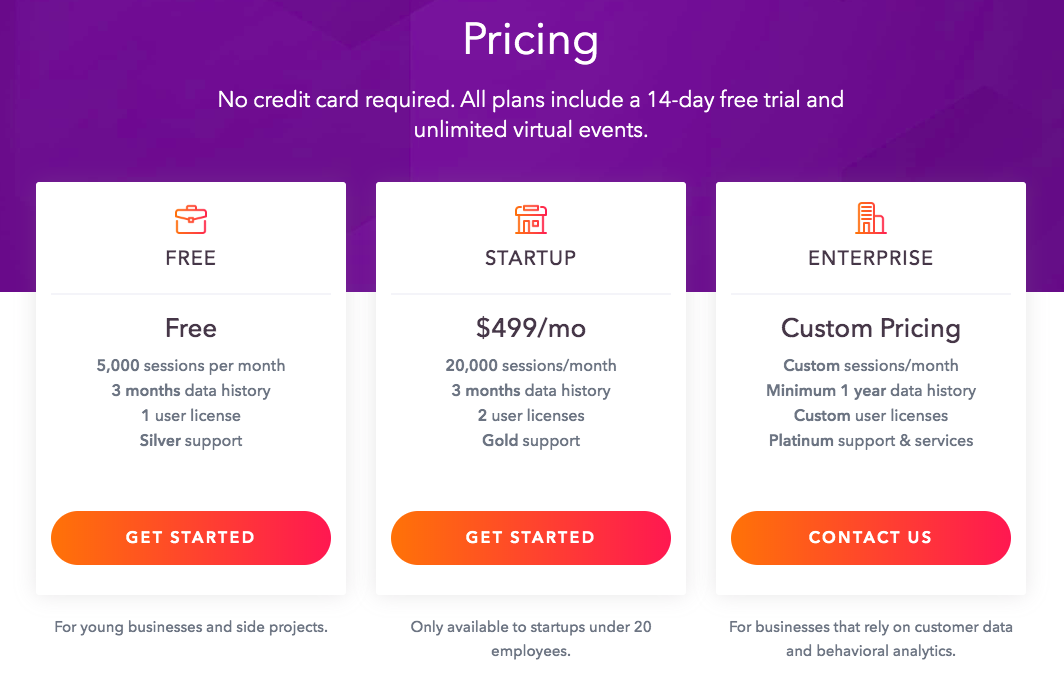Click the briefcase icon on Free plan
This screenshot has width=1064, height=688.
(191, 219)
